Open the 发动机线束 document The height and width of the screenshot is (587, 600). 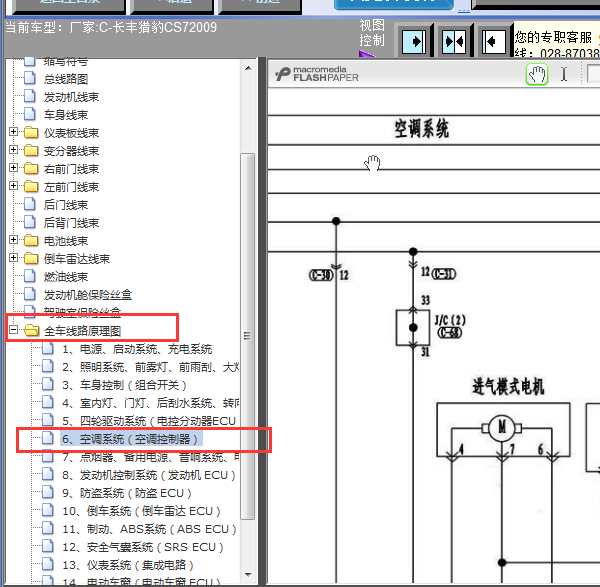click(71, 97)
